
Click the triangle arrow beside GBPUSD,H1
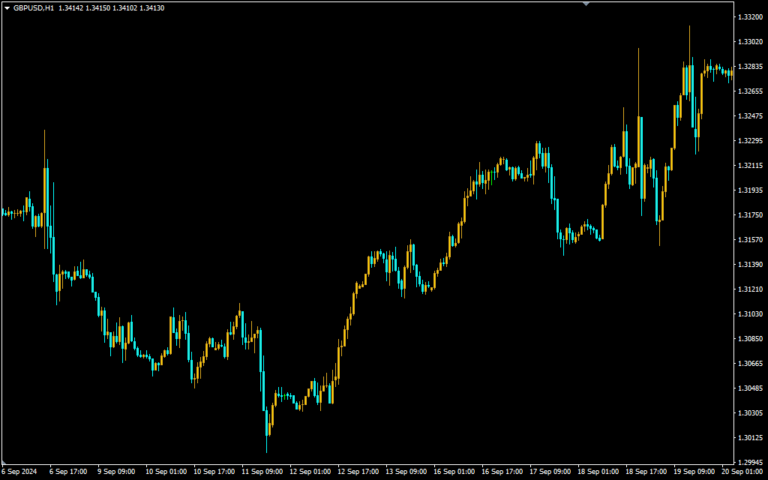click(x=7, y=8)
